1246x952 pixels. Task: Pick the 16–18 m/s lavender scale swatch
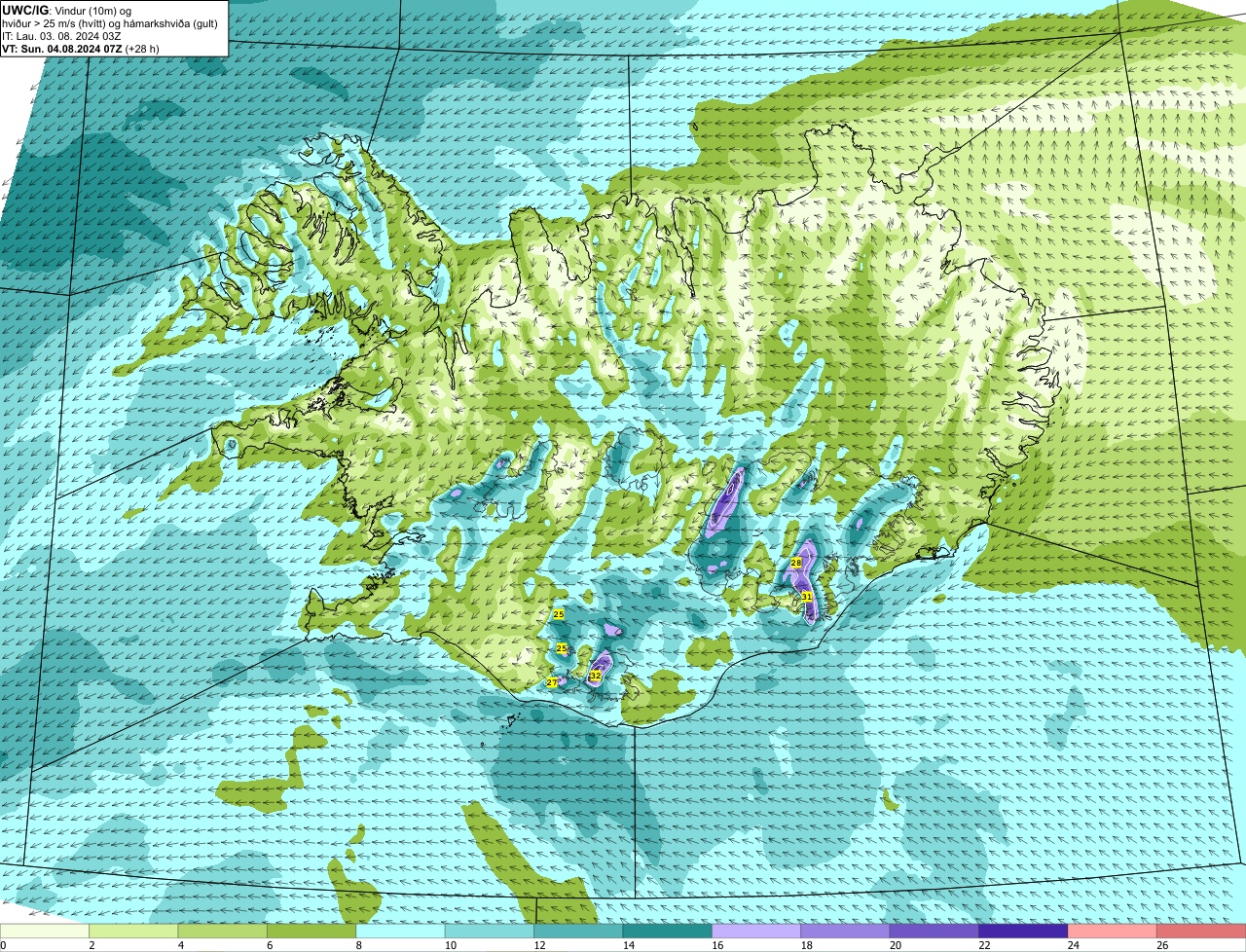click(x=757, y=931)
